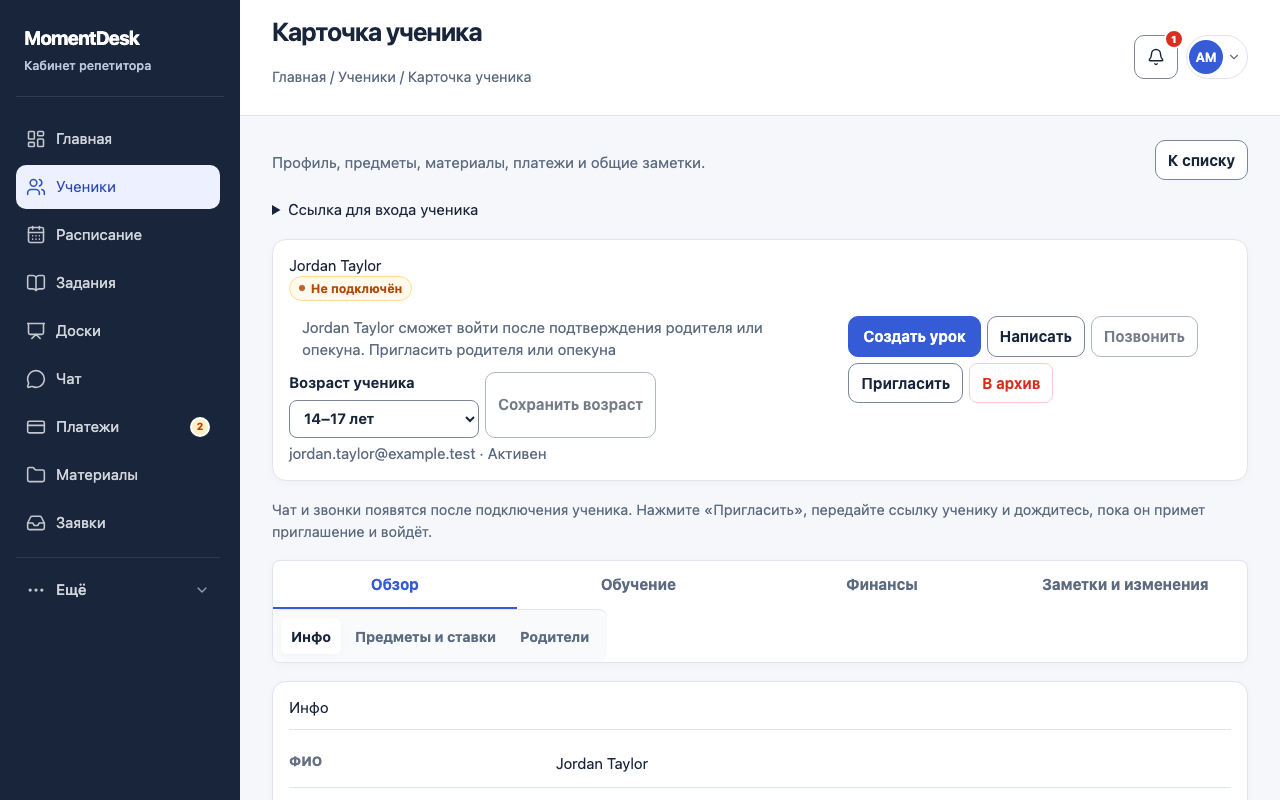
Task: Click the ФИО row label
Action: (x=306, y=761)
